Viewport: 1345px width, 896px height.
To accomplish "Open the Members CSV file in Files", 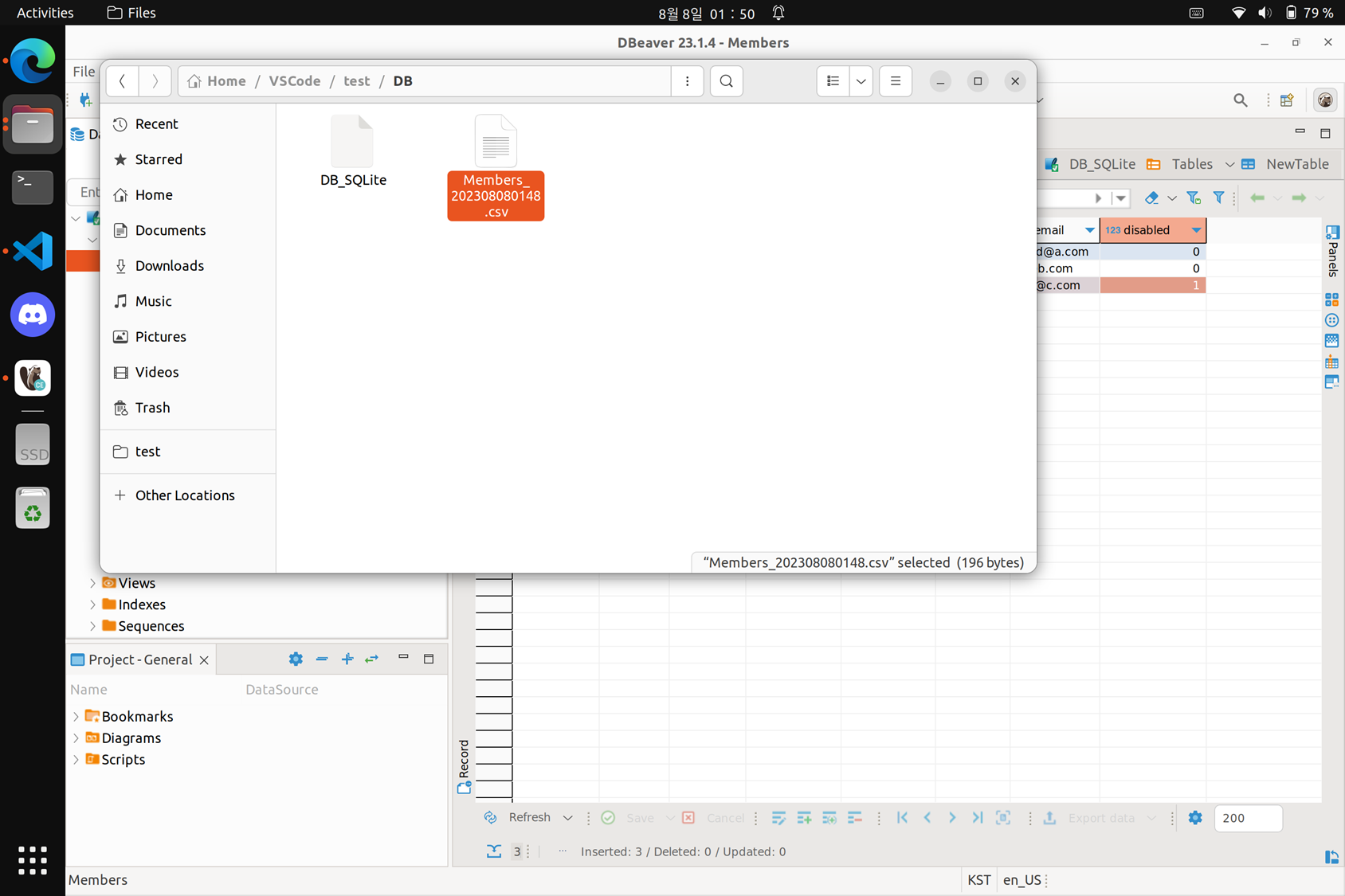I will [x=496, y=167].
